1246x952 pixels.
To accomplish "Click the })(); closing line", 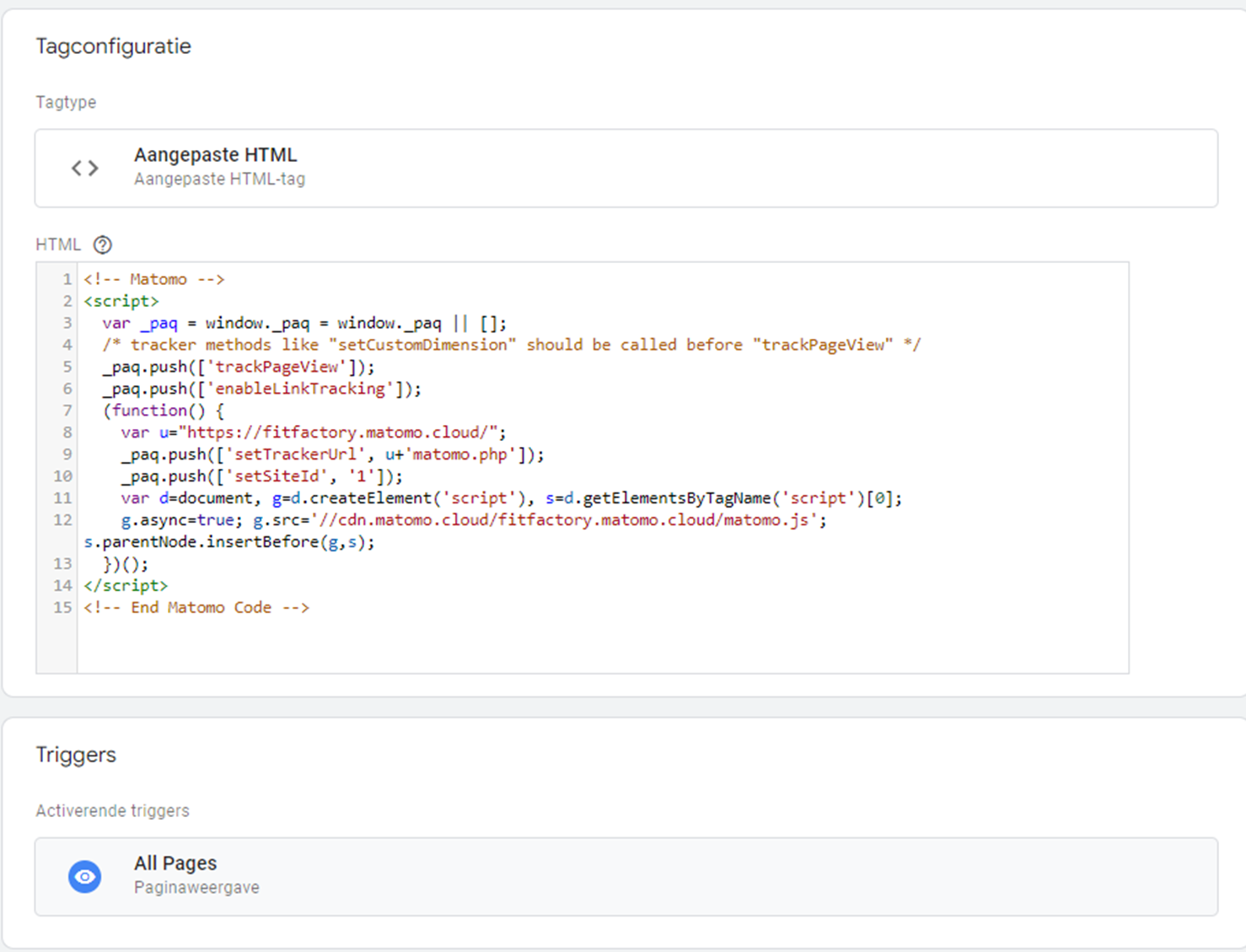I will [126, 564].
